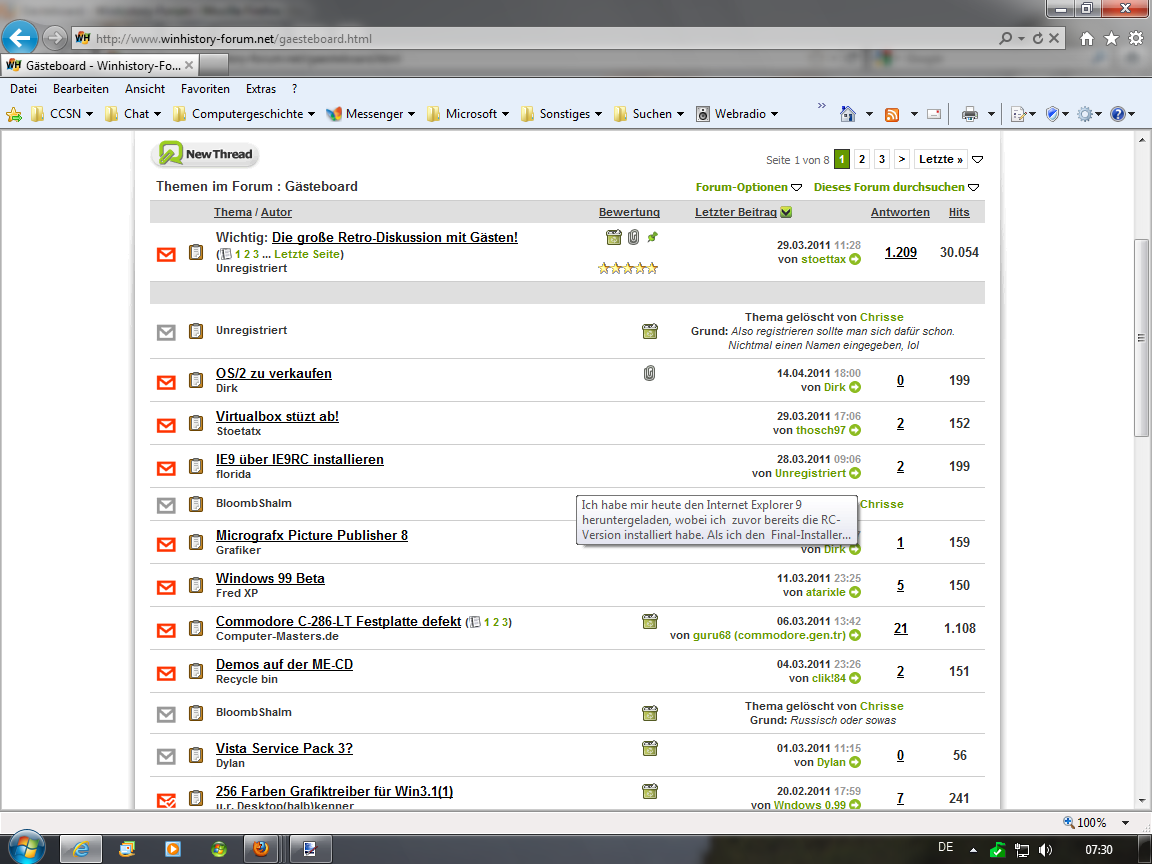Toggle the sort order arrow beside Letzter Beitrag
The height and width of the screenshot is (864, 1152).
[x=786, y=212]
